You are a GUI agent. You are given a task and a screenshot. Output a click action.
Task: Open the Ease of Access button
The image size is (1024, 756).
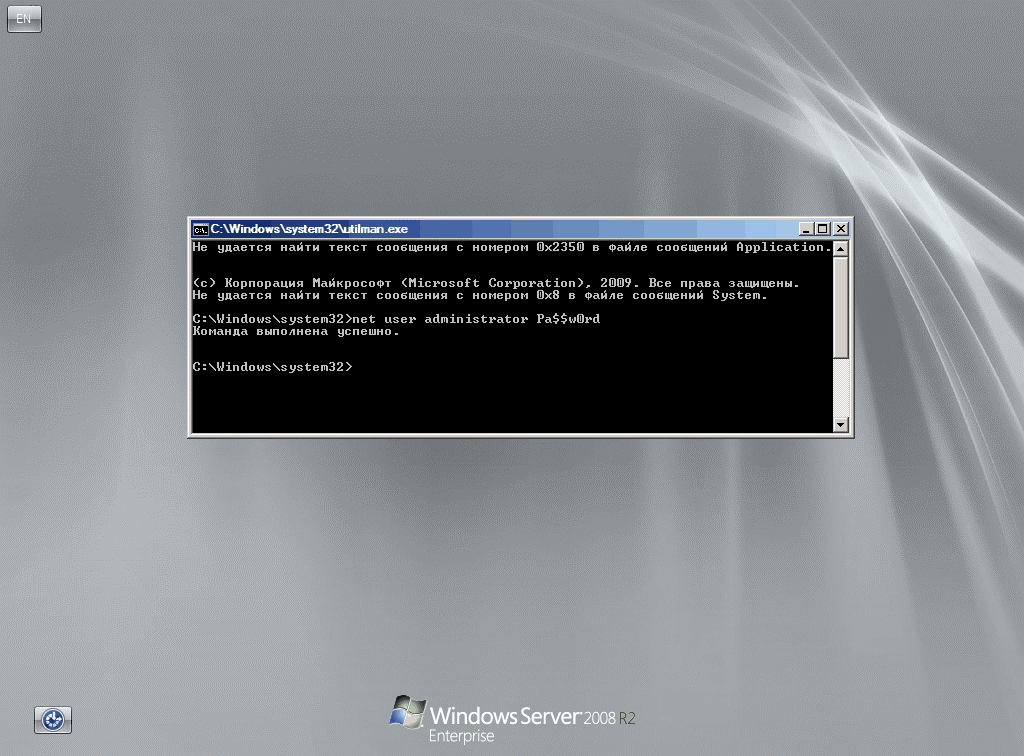pos(53,720)
